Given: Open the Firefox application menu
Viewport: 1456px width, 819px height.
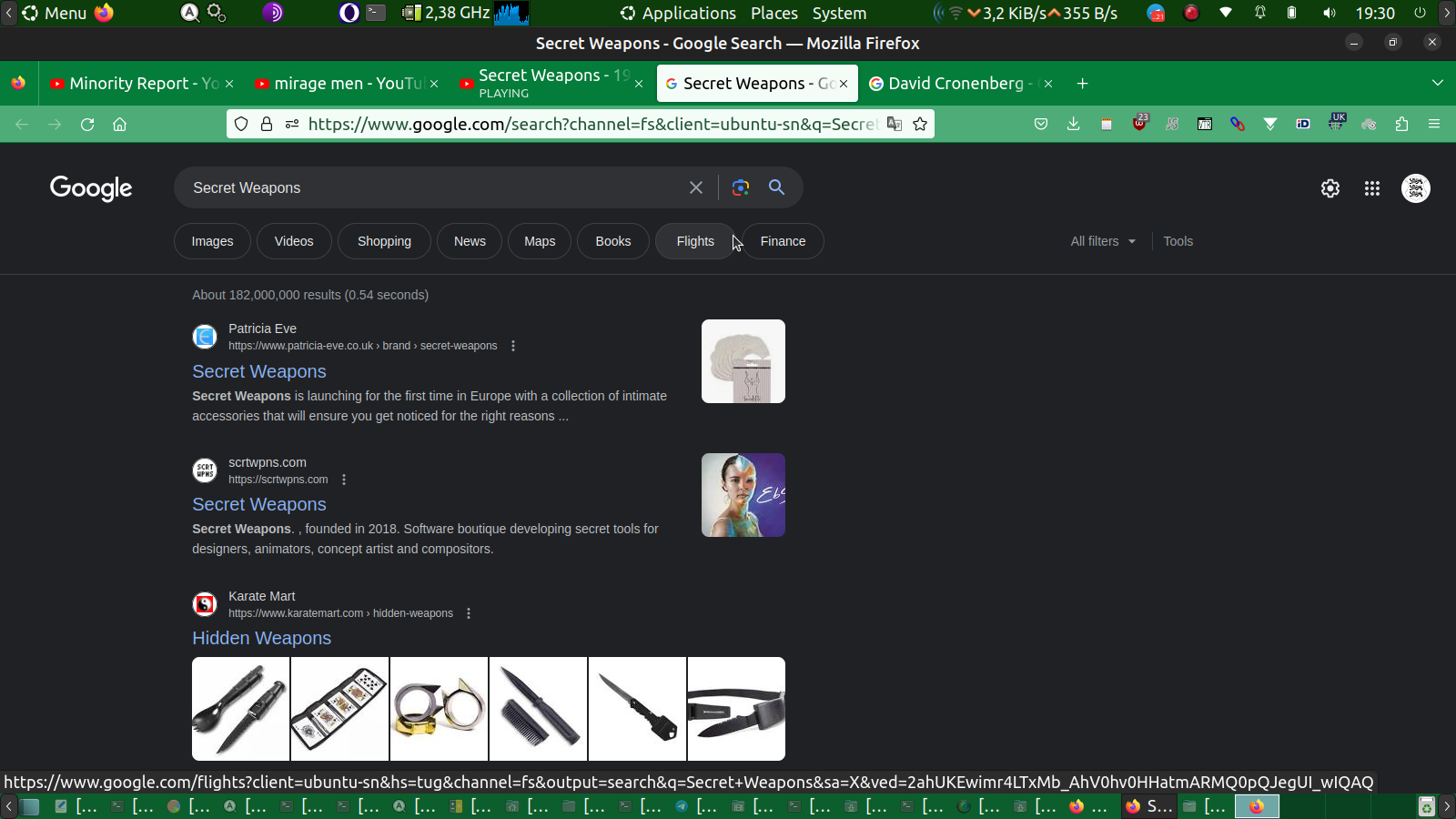Looking at the screenshot, I should (1434, 125).
